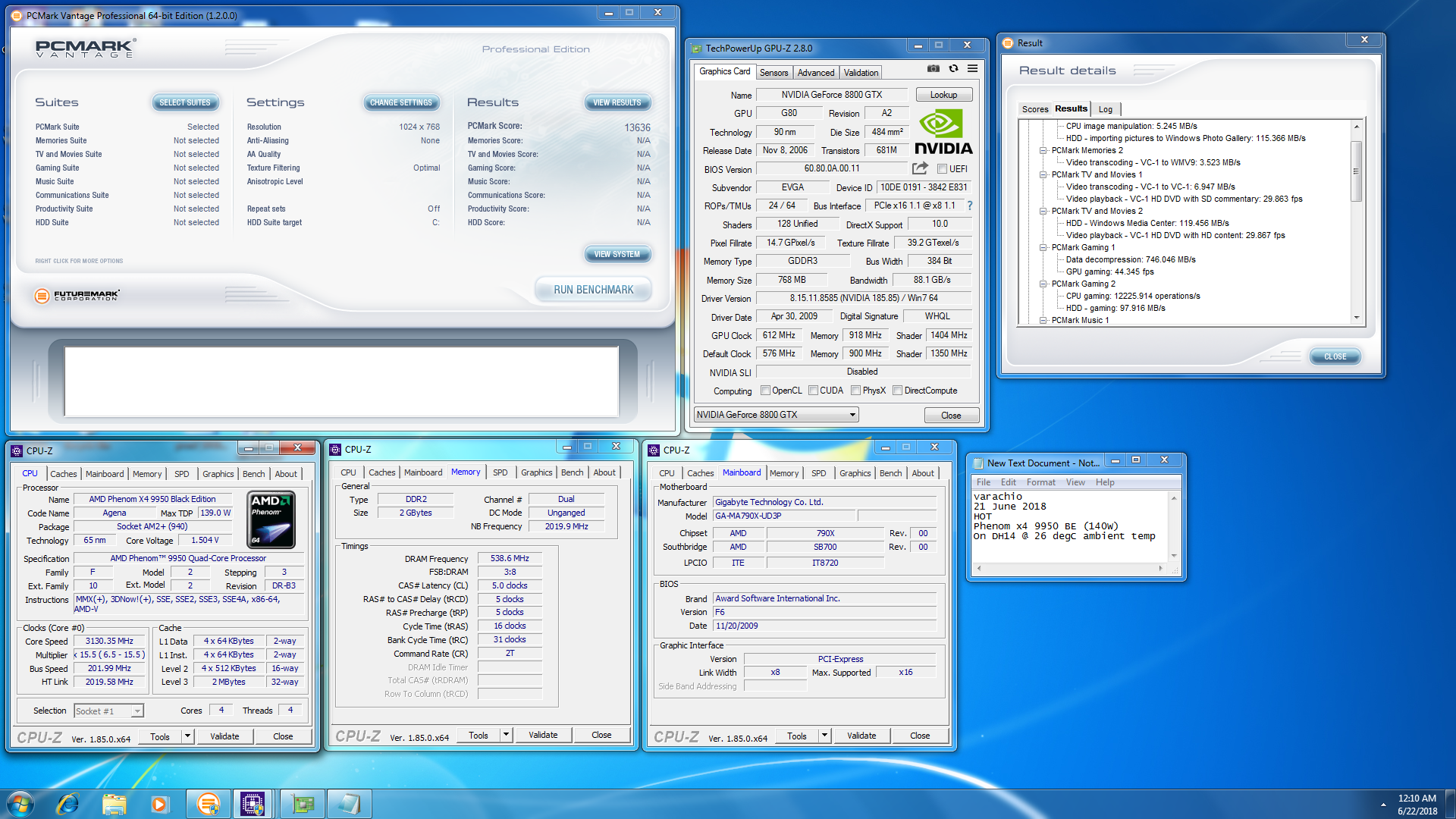1456x819 pixels.
Task: Toggle the UEFI checkbox in GPU-Z
Action: pyautogui.click(x=942, y=169)
